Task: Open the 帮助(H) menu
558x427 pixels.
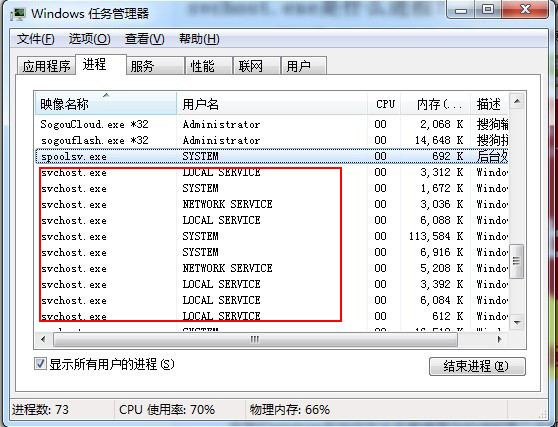Action: coord(199,39)
